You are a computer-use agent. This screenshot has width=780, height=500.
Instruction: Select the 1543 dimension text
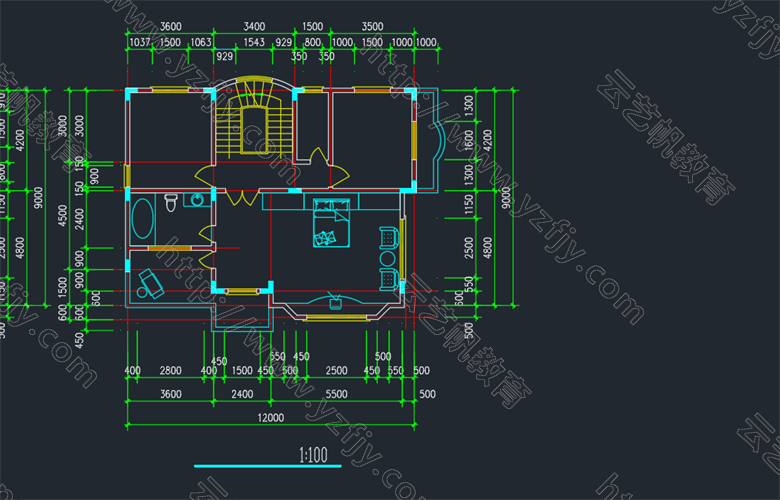point(254,42)
